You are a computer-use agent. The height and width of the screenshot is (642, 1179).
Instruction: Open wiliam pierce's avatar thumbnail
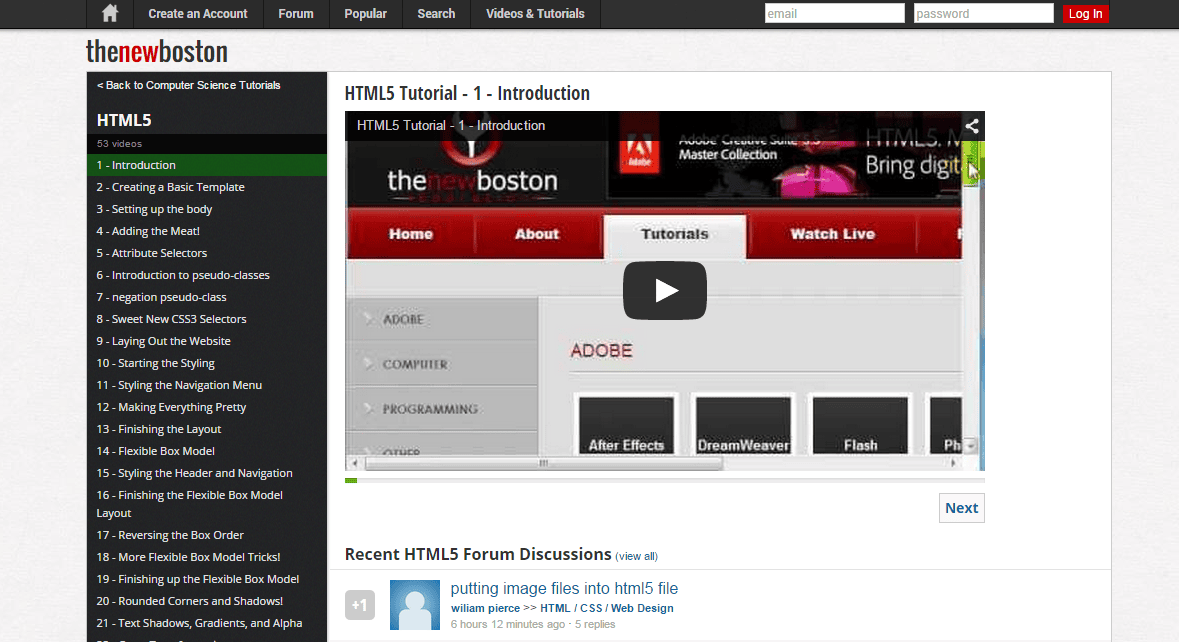pyautogui.click(x=415, y=604)
